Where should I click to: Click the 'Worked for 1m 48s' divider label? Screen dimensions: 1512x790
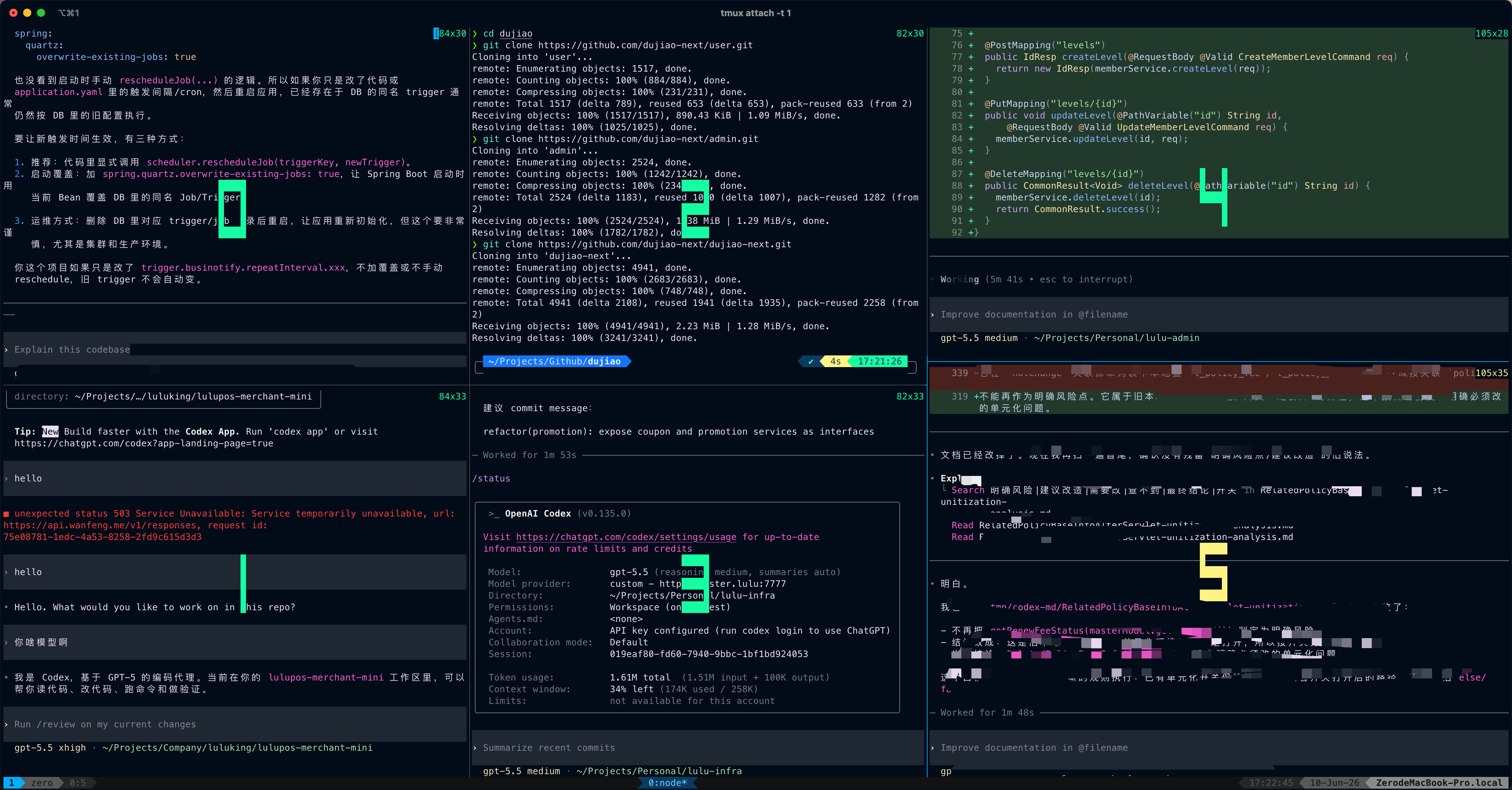click(987, 713)
